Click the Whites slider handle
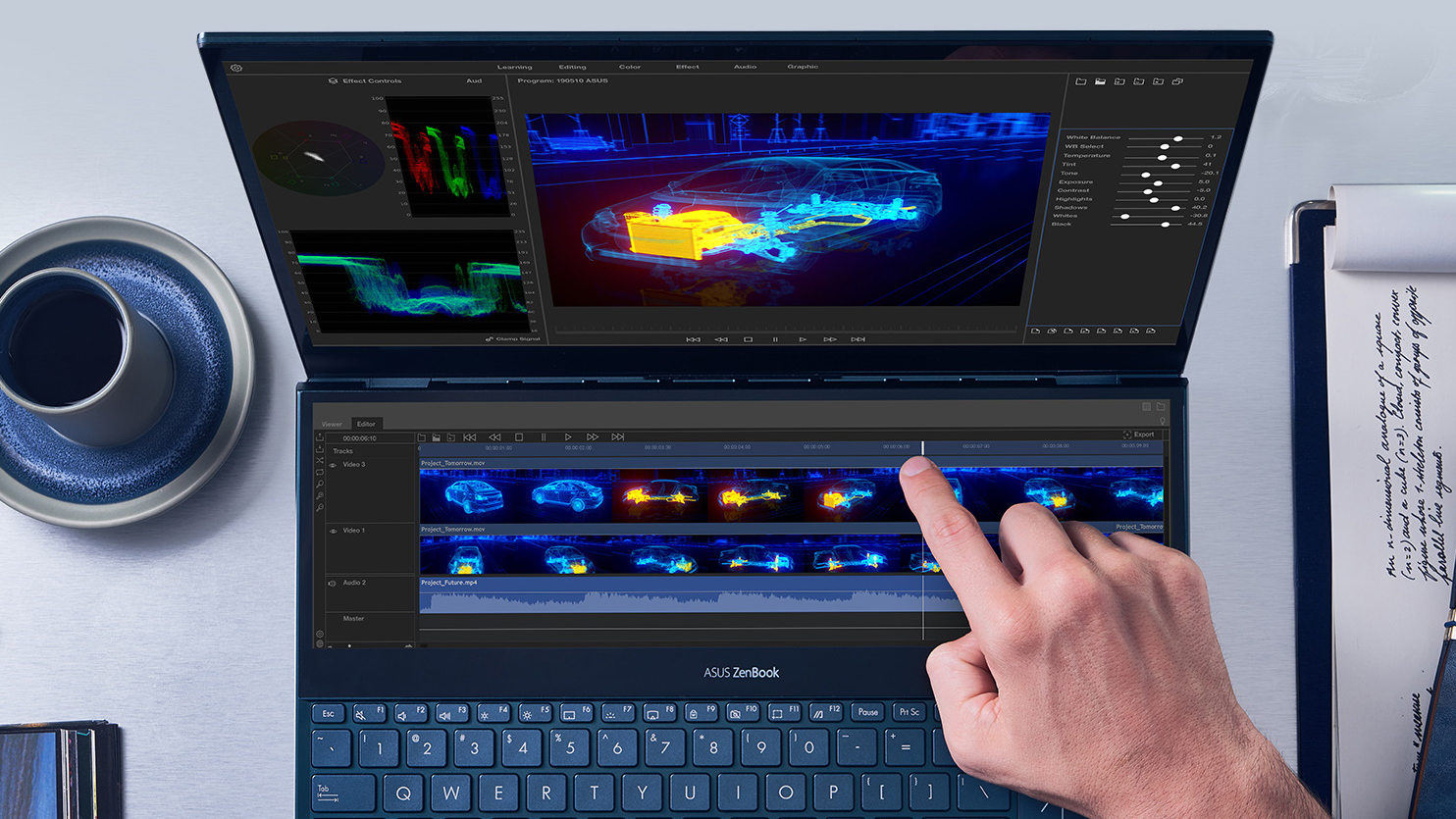The height and width of the screenshot is (819, 1456). [1125, 217]
